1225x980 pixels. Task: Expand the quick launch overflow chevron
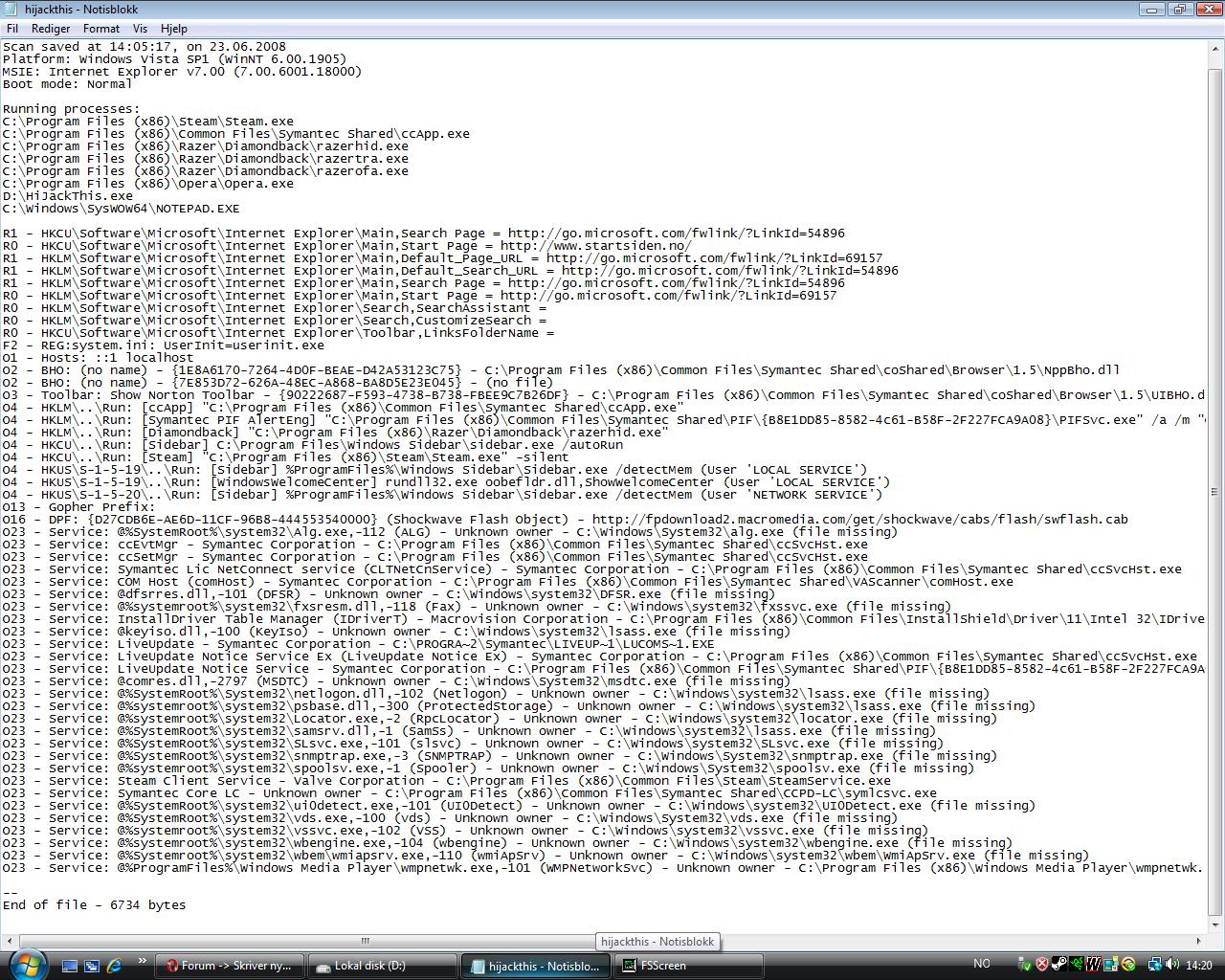point(143,961)
